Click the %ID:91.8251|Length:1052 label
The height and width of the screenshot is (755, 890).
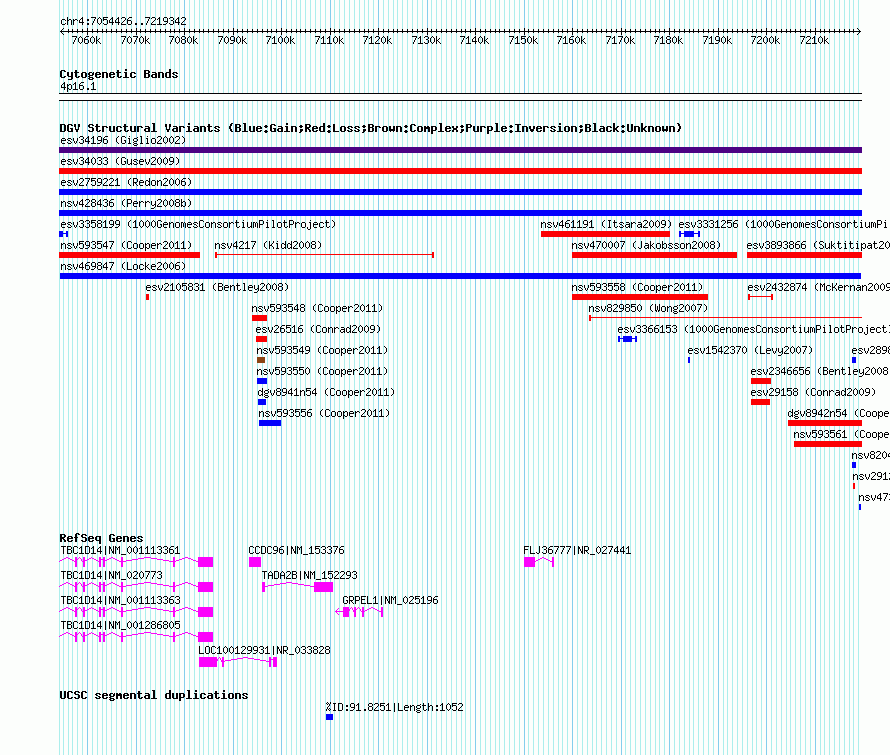pos(394,707)
